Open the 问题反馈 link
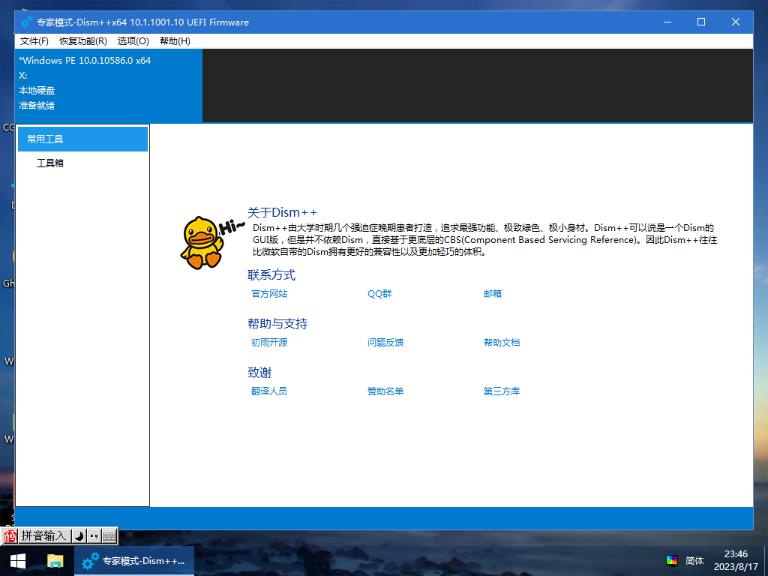 pyautogui.click(x=385, y=342)
